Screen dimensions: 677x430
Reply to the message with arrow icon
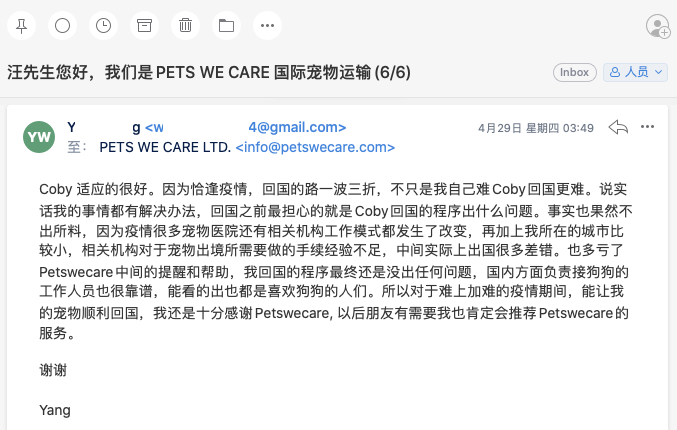pyautogui.click(x=619, y=127)
